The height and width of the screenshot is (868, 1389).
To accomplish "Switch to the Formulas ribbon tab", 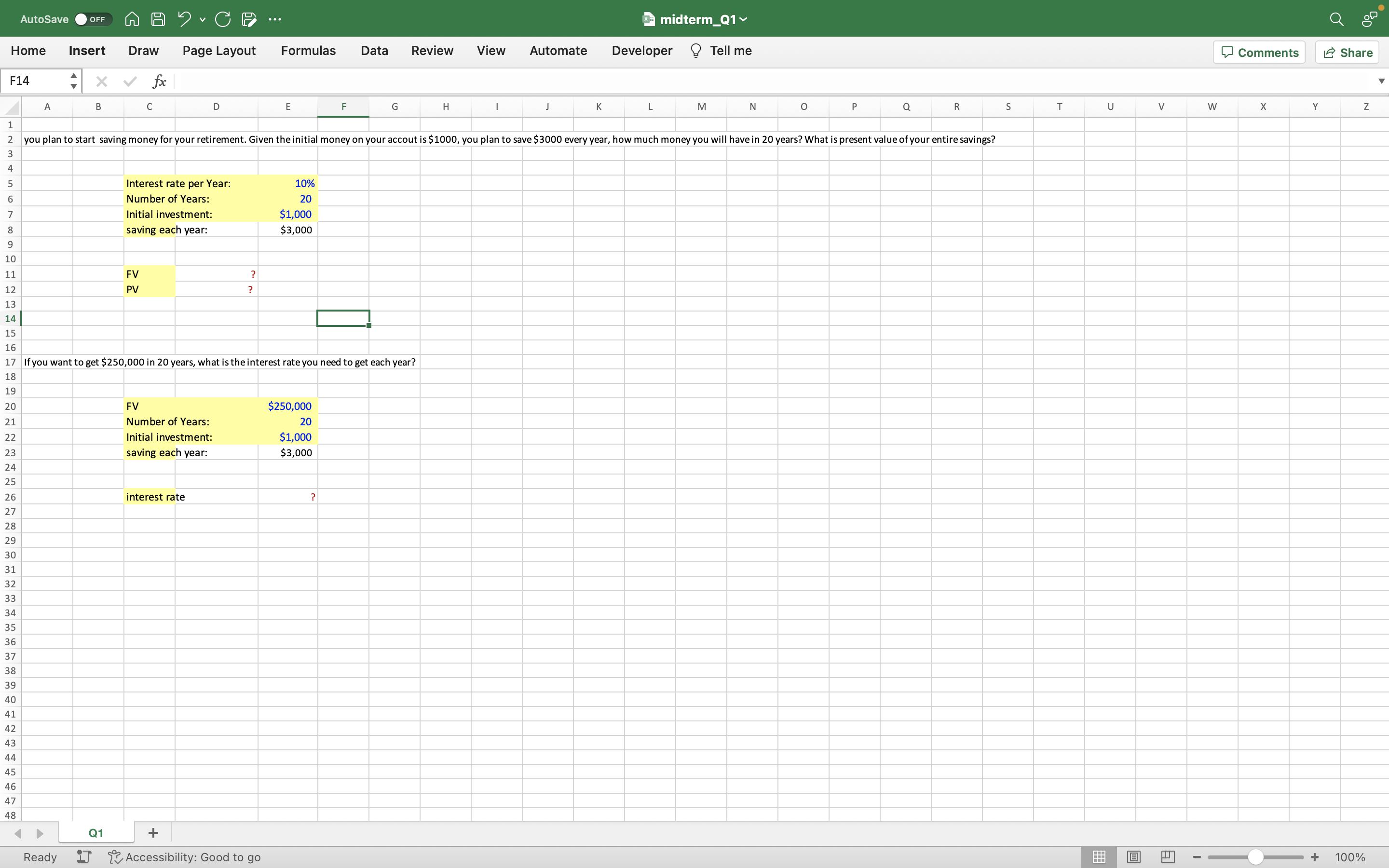I will (x=308, y=51).
